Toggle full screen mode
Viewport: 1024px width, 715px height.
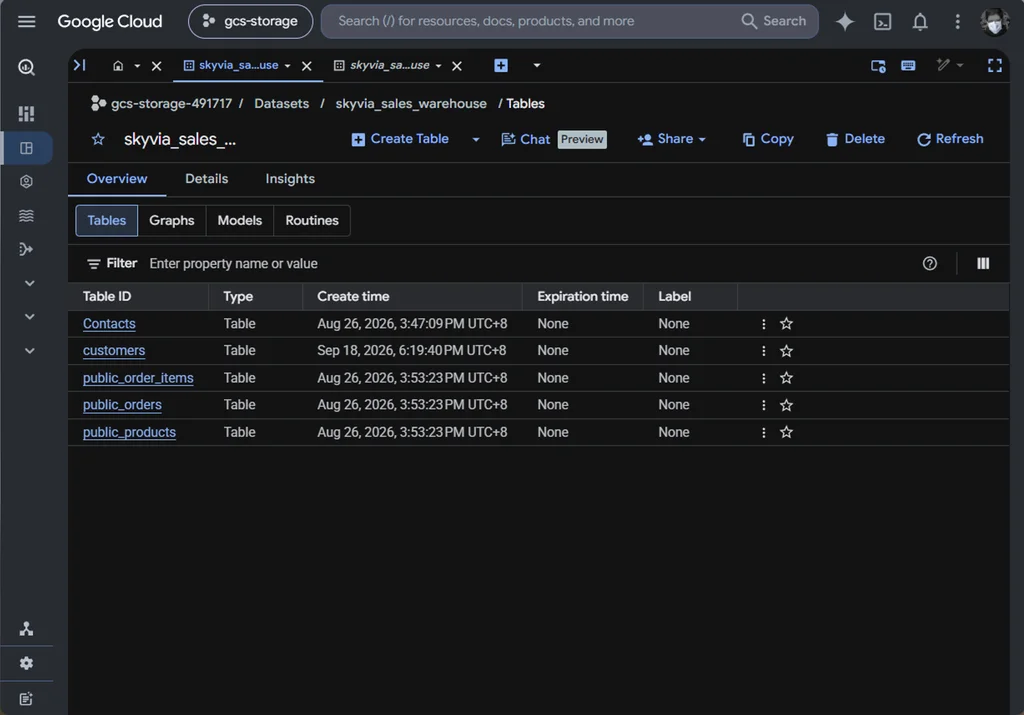[x=995, y=65]
